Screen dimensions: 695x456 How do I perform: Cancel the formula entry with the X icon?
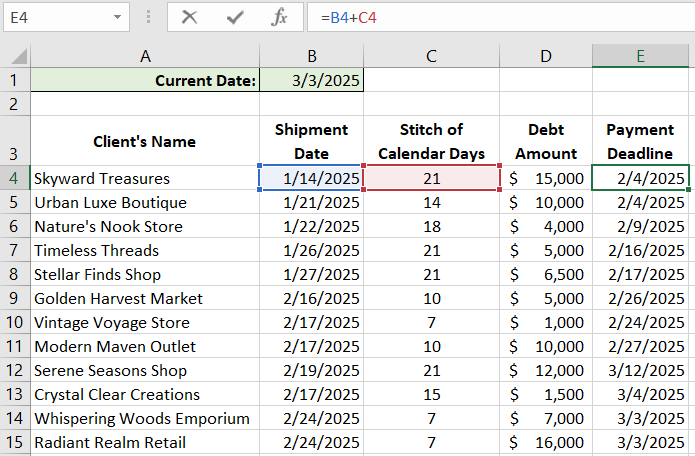click(x=190, y=17)
